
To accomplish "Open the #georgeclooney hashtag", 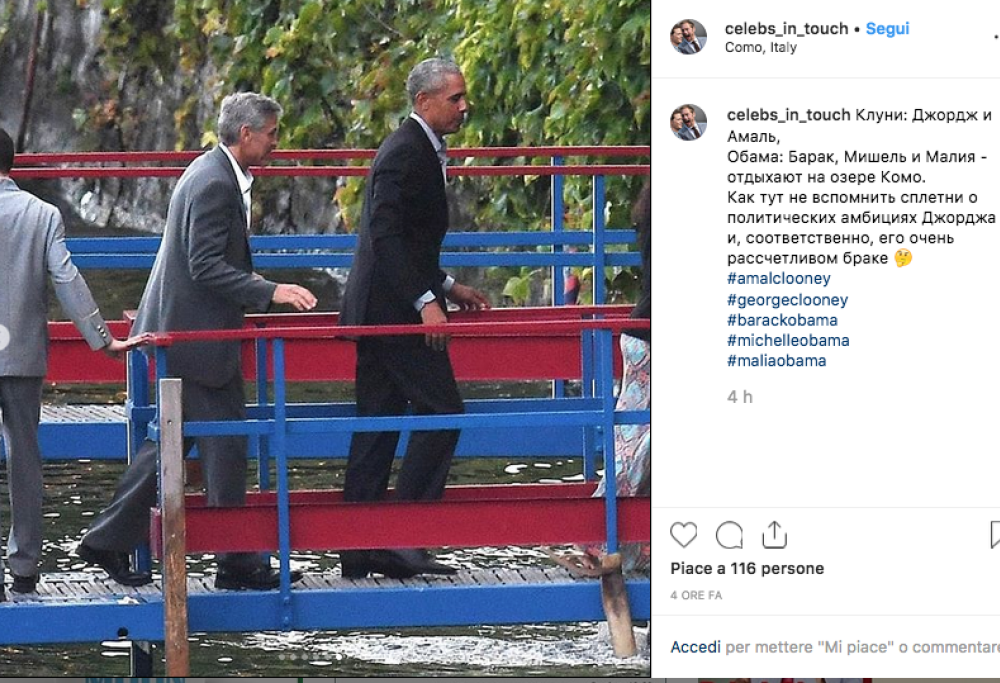I will tap(788, 300).
